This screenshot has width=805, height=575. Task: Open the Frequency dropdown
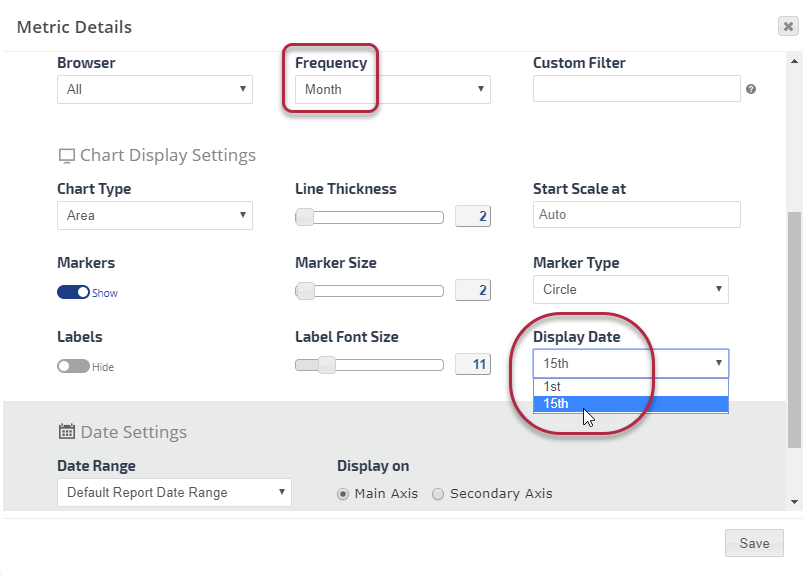click(393, 89)
